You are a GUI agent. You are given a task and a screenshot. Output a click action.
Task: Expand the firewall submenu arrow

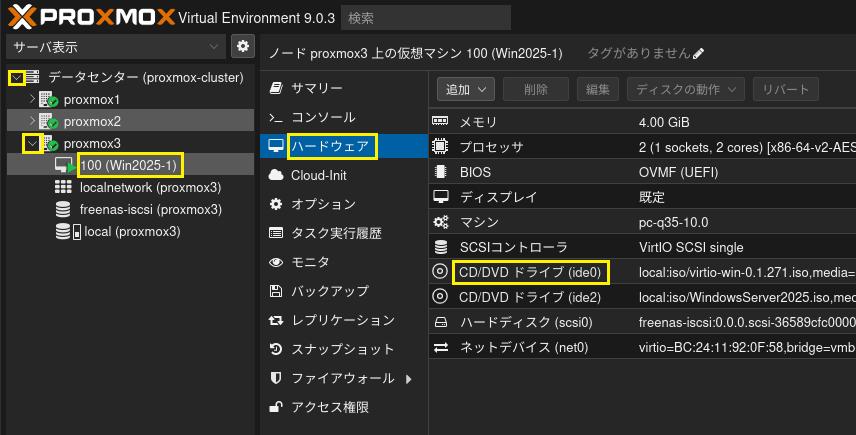409,379
